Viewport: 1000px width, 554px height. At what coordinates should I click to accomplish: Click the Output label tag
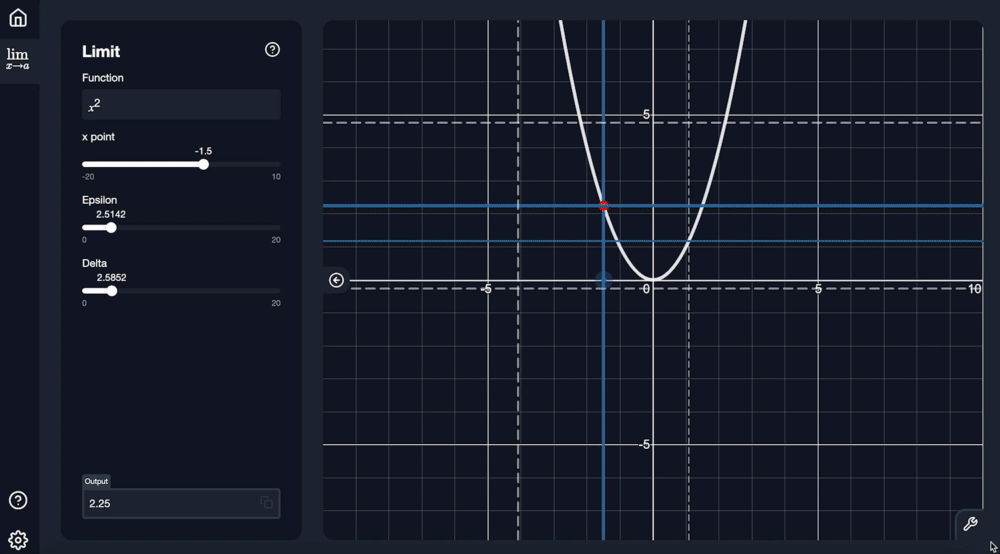coord(96,481)
